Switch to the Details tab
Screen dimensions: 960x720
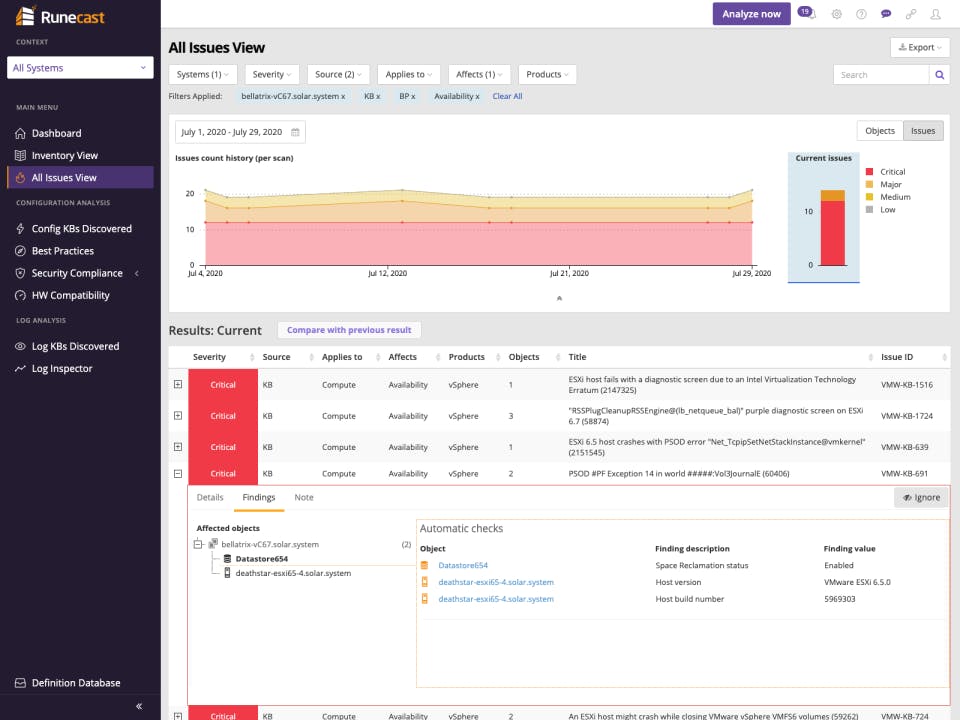tap(210, 498)
